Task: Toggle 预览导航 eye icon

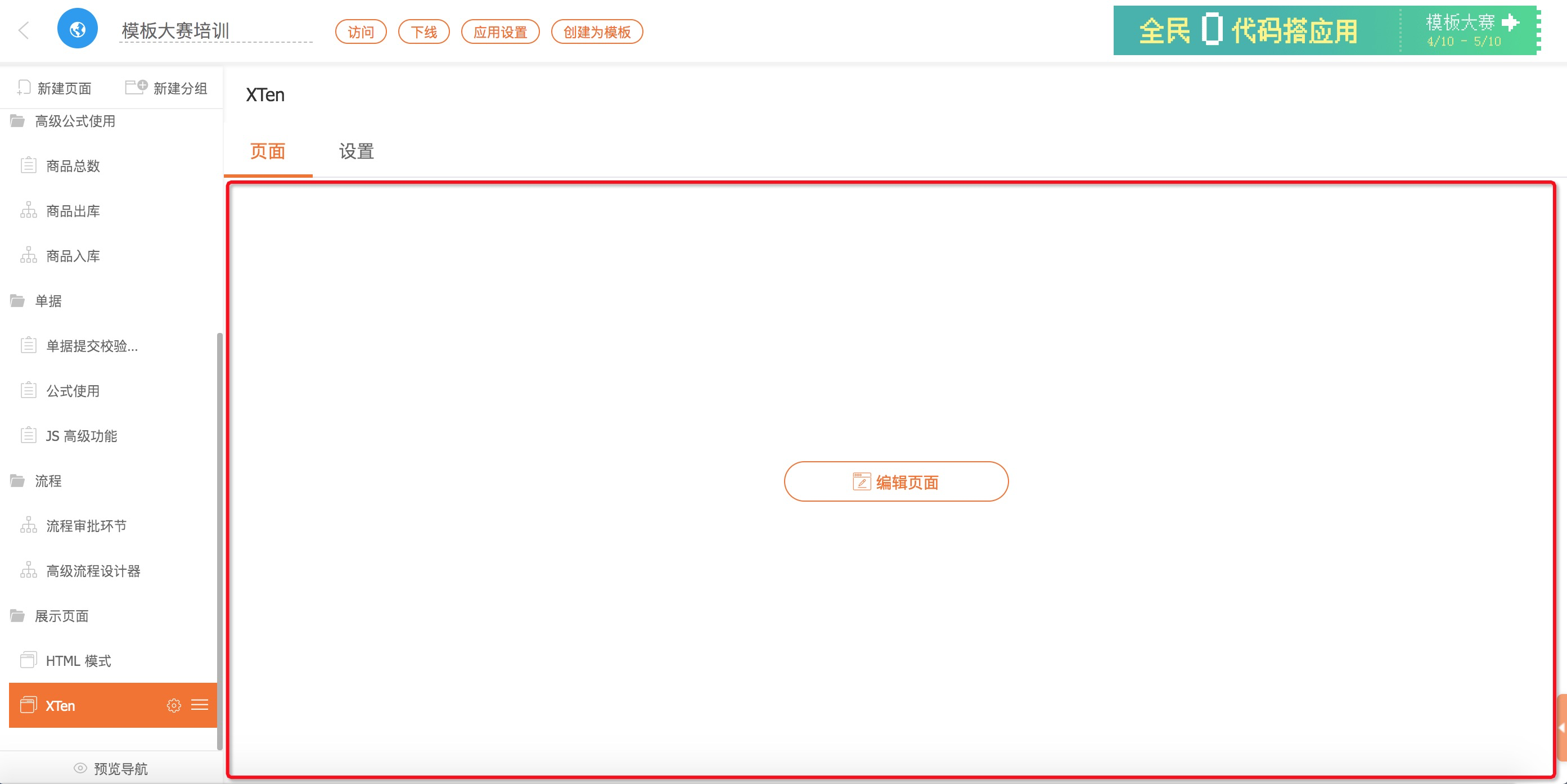Action: click(80, 768)
